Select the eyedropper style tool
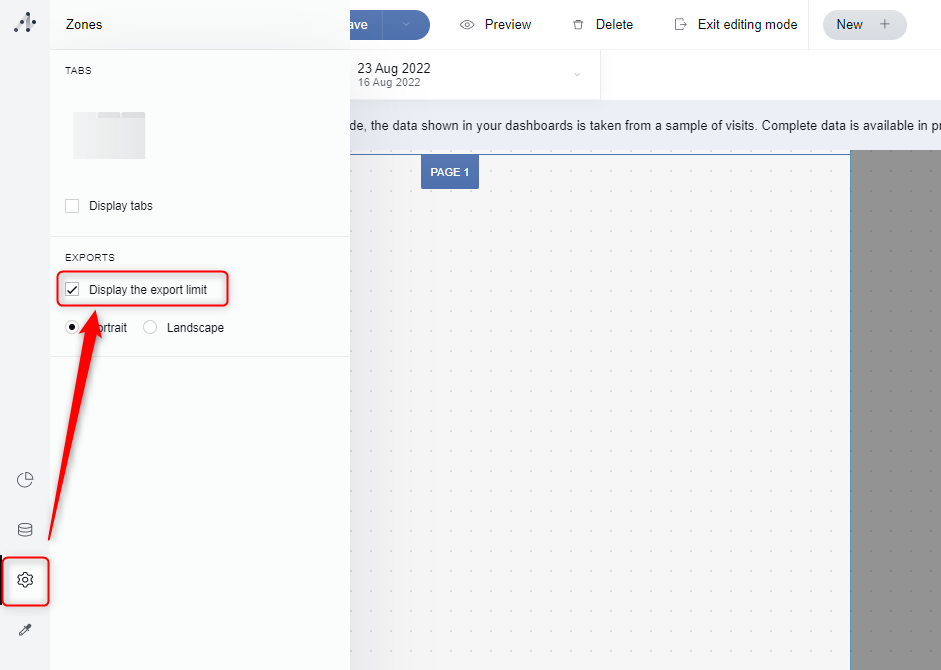 tap(25, 630)
